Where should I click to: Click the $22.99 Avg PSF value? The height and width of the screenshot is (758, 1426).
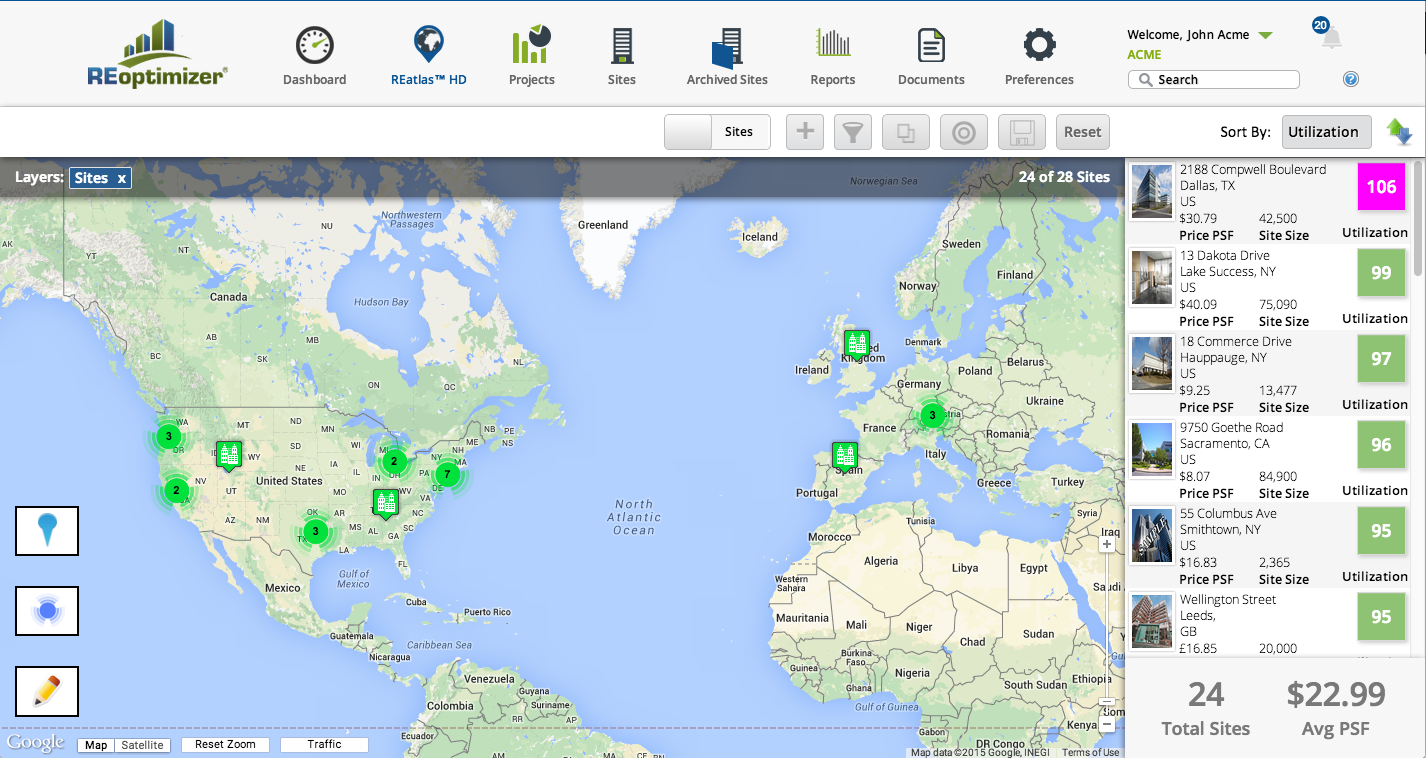[1336, 694]
